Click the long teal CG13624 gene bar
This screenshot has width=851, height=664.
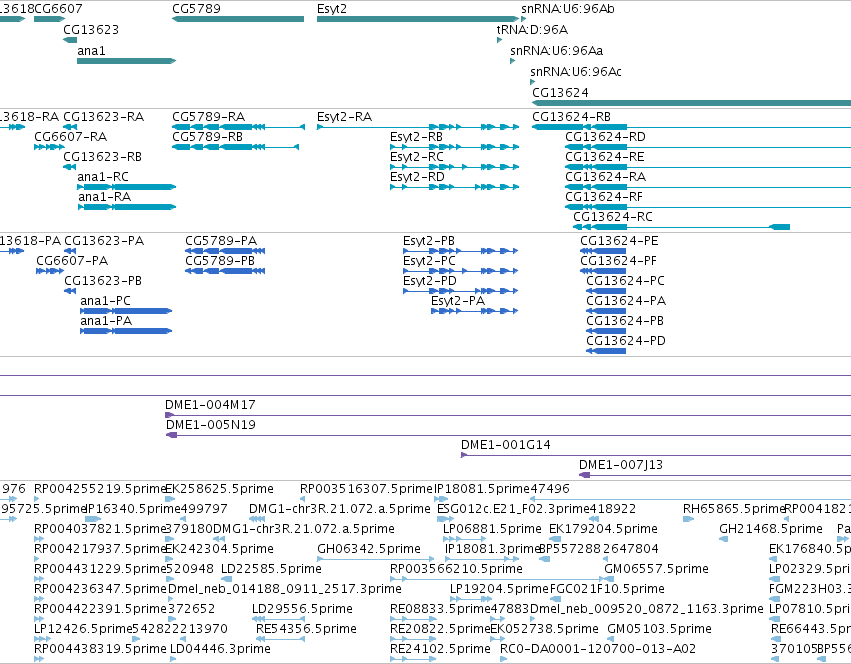(x=691, y=103)
